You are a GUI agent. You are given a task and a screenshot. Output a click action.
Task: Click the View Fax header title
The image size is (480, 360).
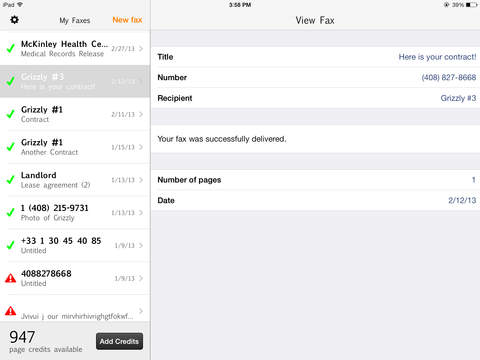click(315, 20)
